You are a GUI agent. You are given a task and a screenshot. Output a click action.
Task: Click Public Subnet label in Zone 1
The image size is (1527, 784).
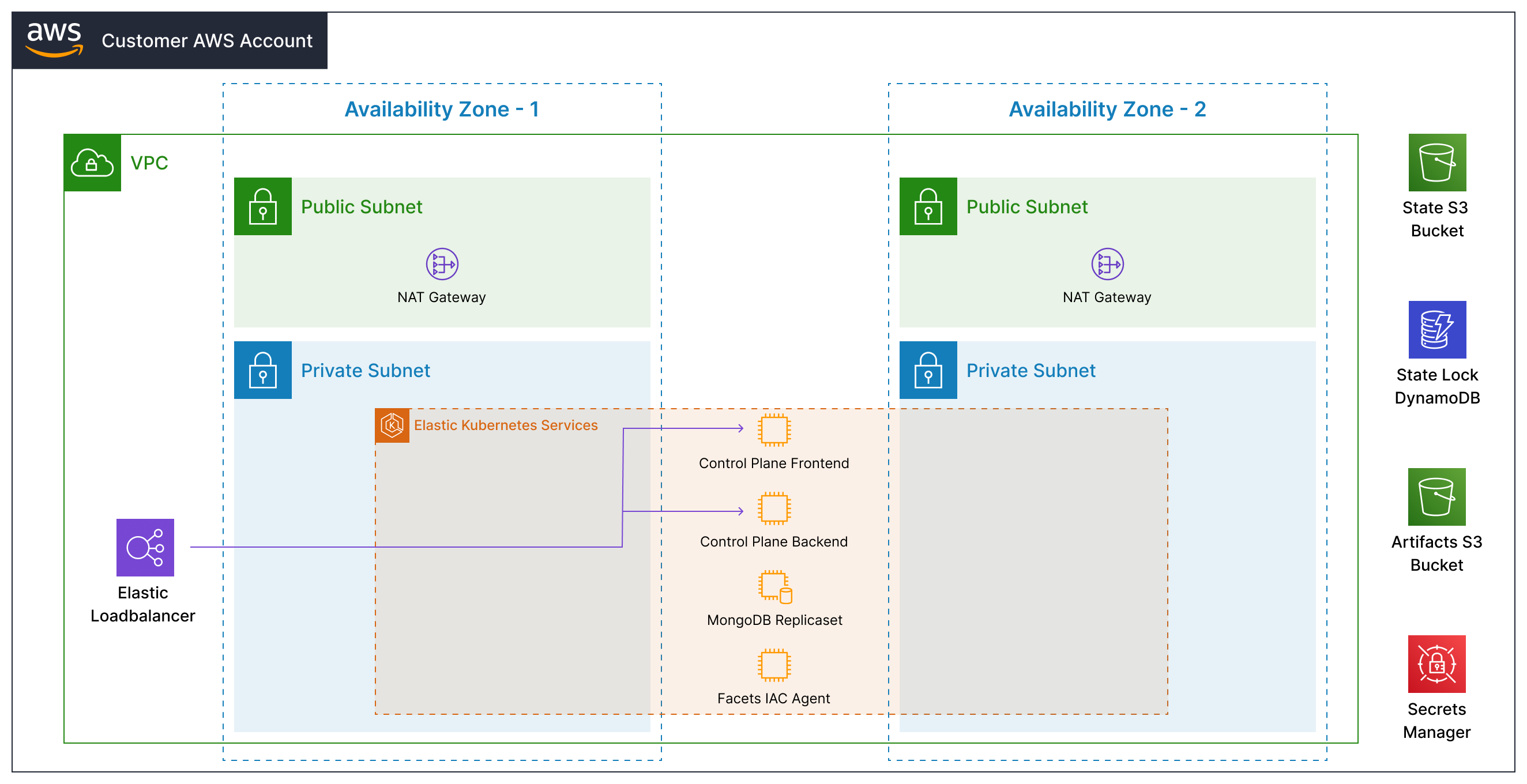point(362,207)
